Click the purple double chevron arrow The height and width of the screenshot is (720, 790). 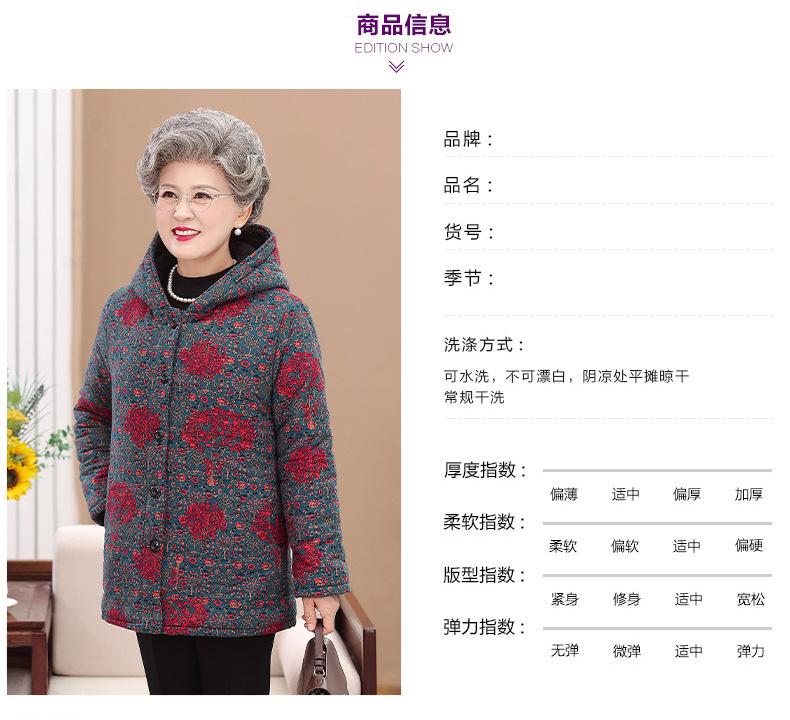click(x=397, y=67)
